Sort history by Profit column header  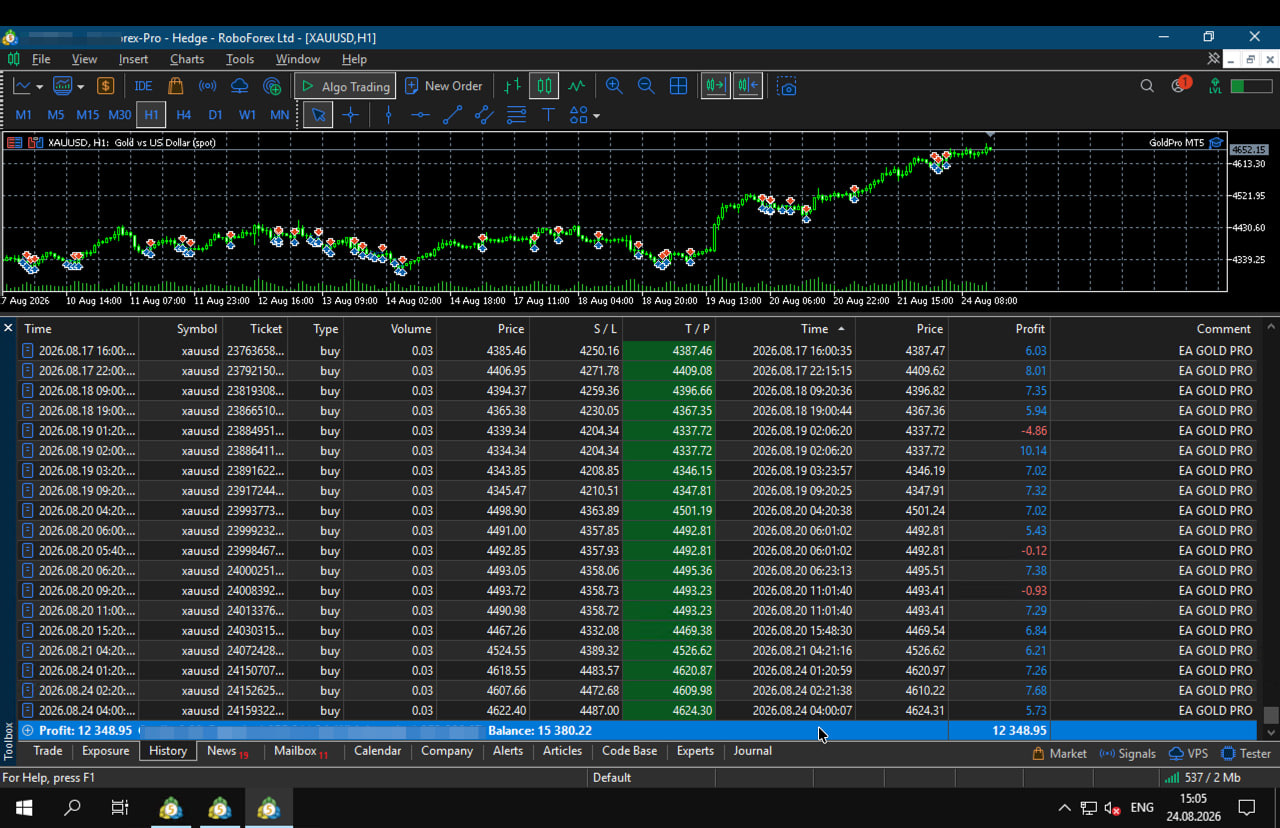point(999,328)
